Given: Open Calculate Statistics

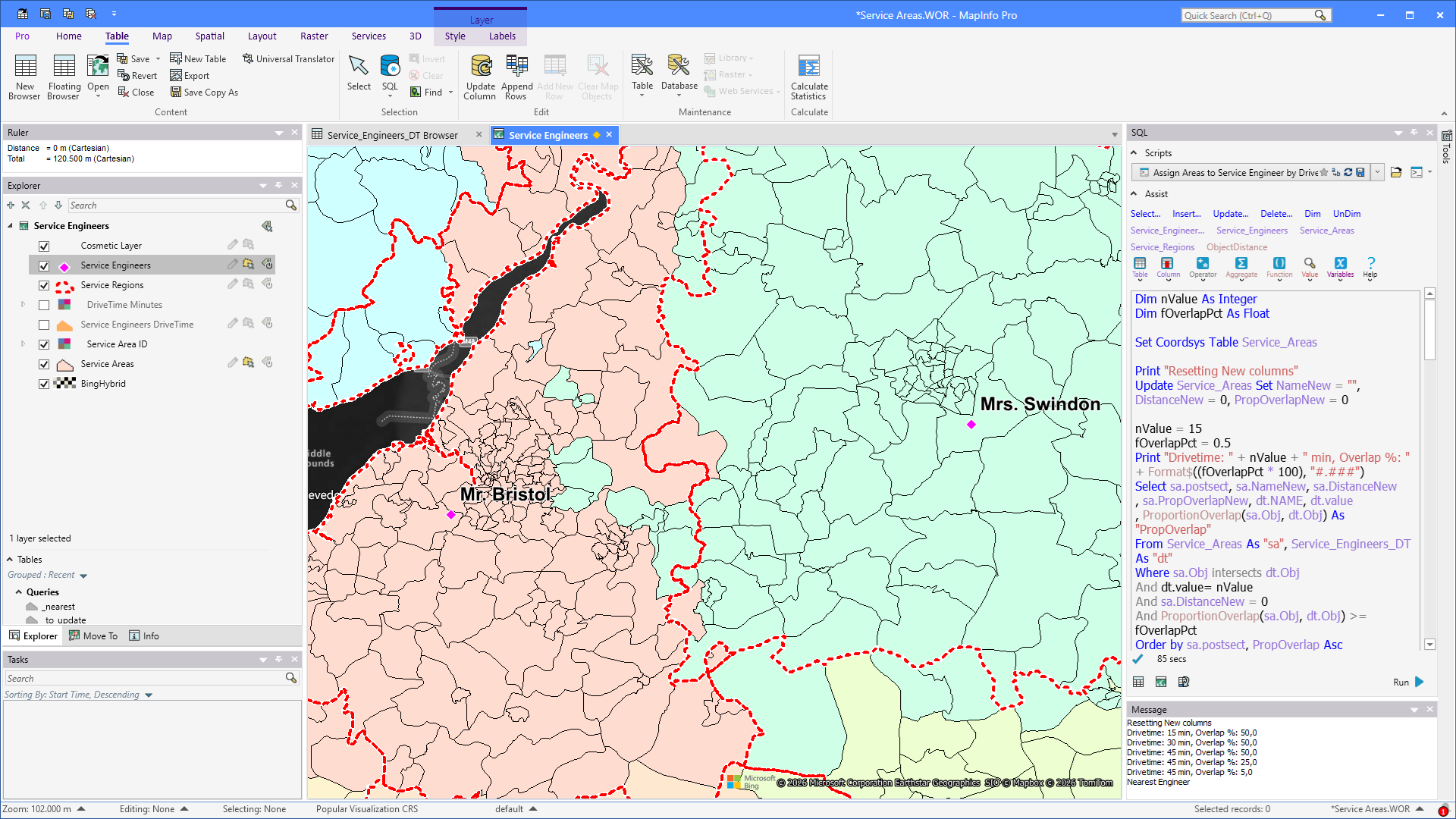Looking at the screenshot, I should [809, 77].
